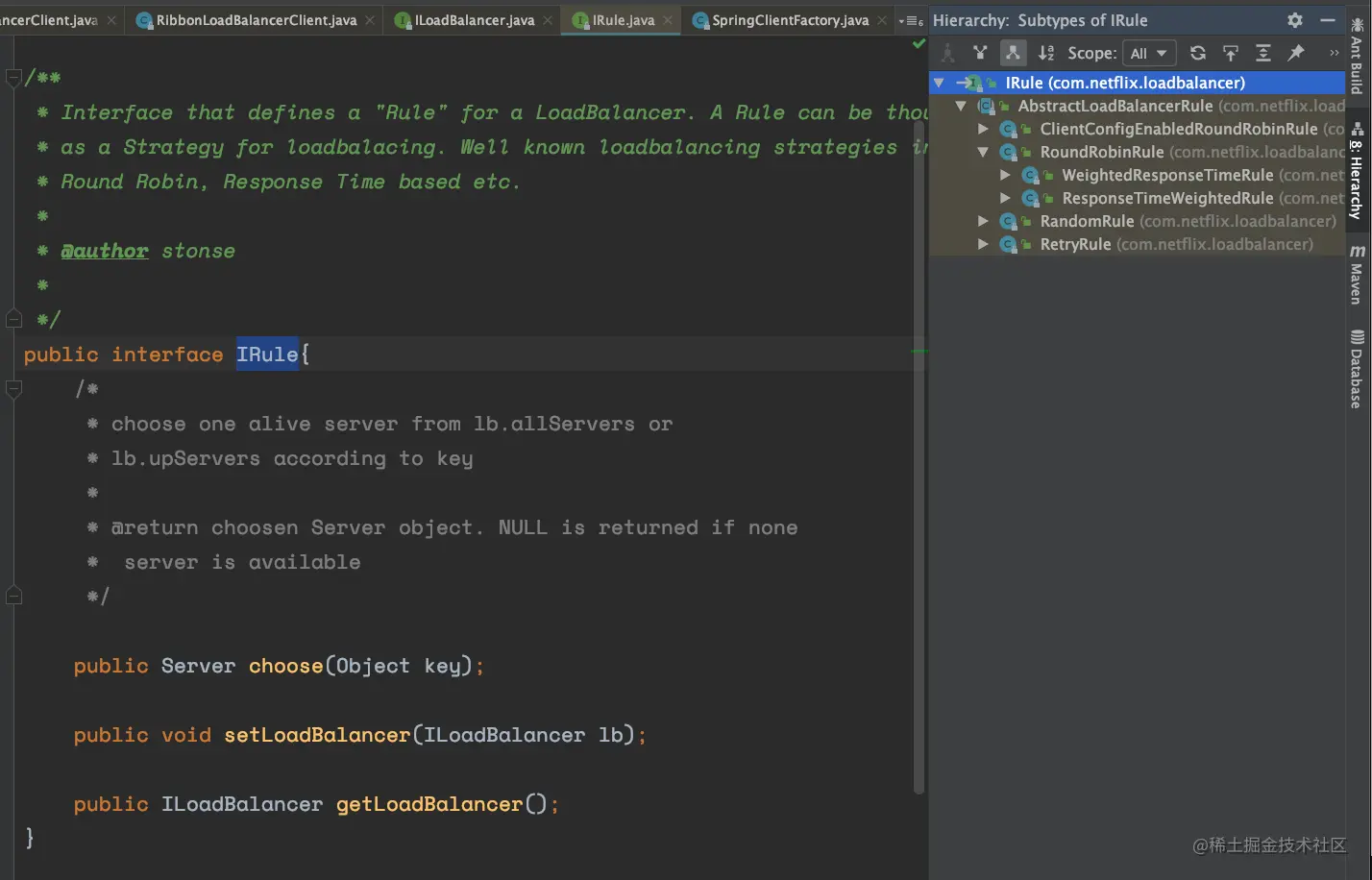Expand RetryRule tree node
Image resolution: width=1372 pixels, height=880 pixels.
point(983,244)
